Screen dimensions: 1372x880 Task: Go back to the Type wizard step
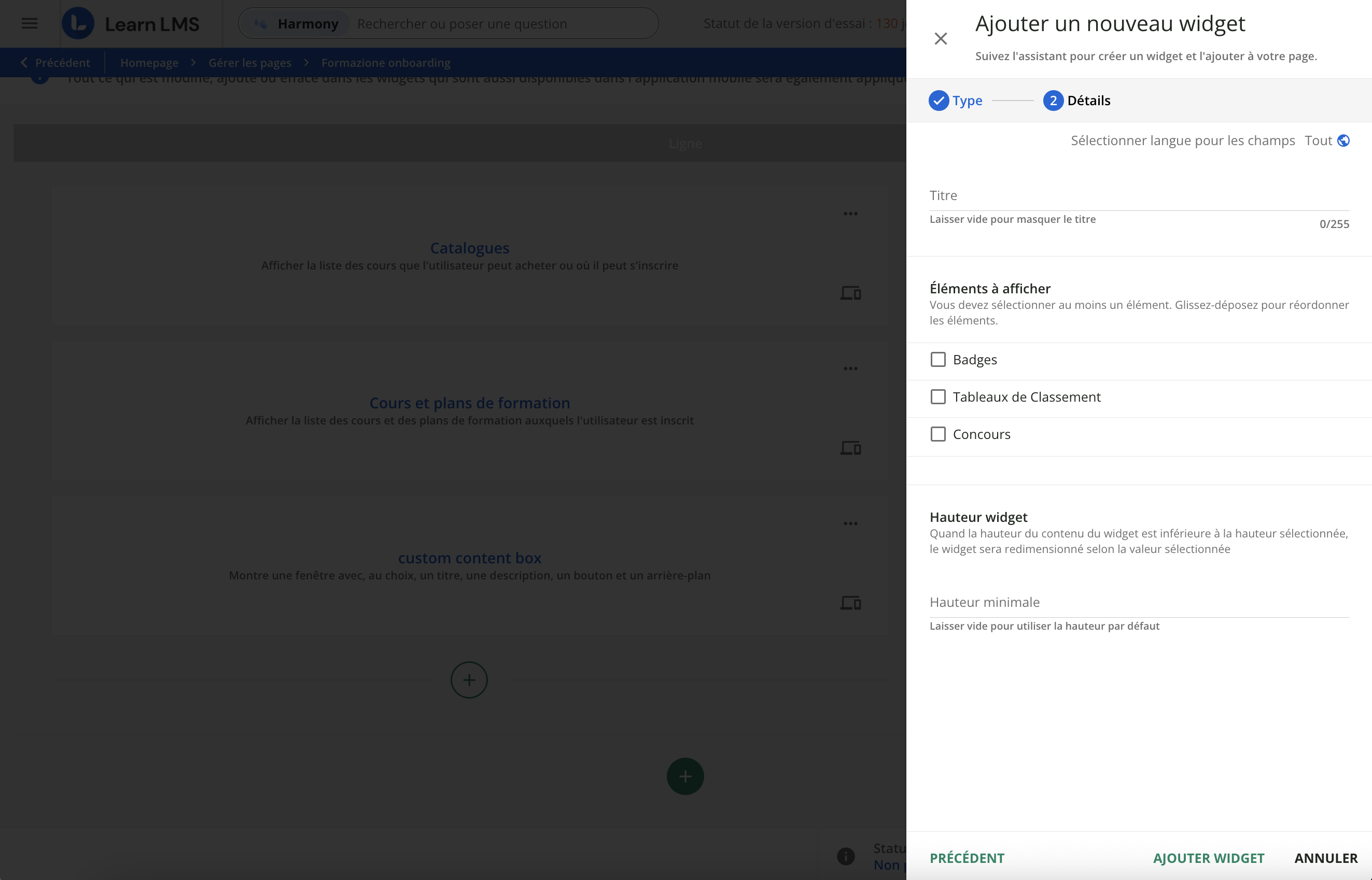(955, 101)
